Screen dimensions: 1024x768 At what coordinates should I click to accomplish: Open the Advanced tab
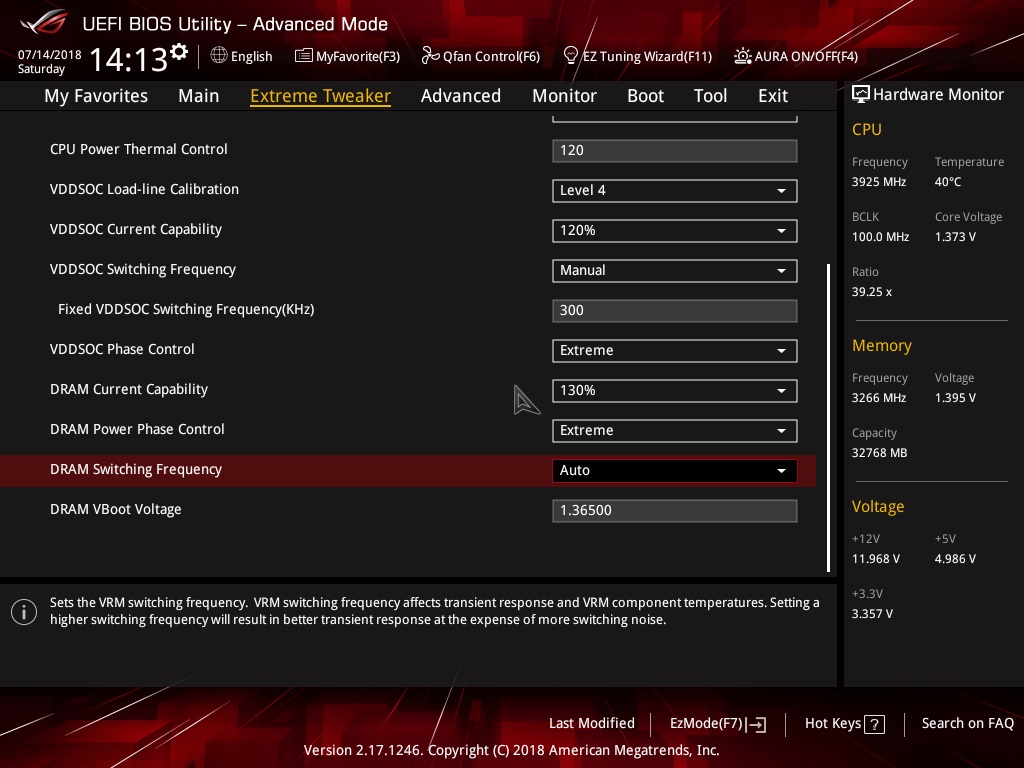(x=461, y=96)
